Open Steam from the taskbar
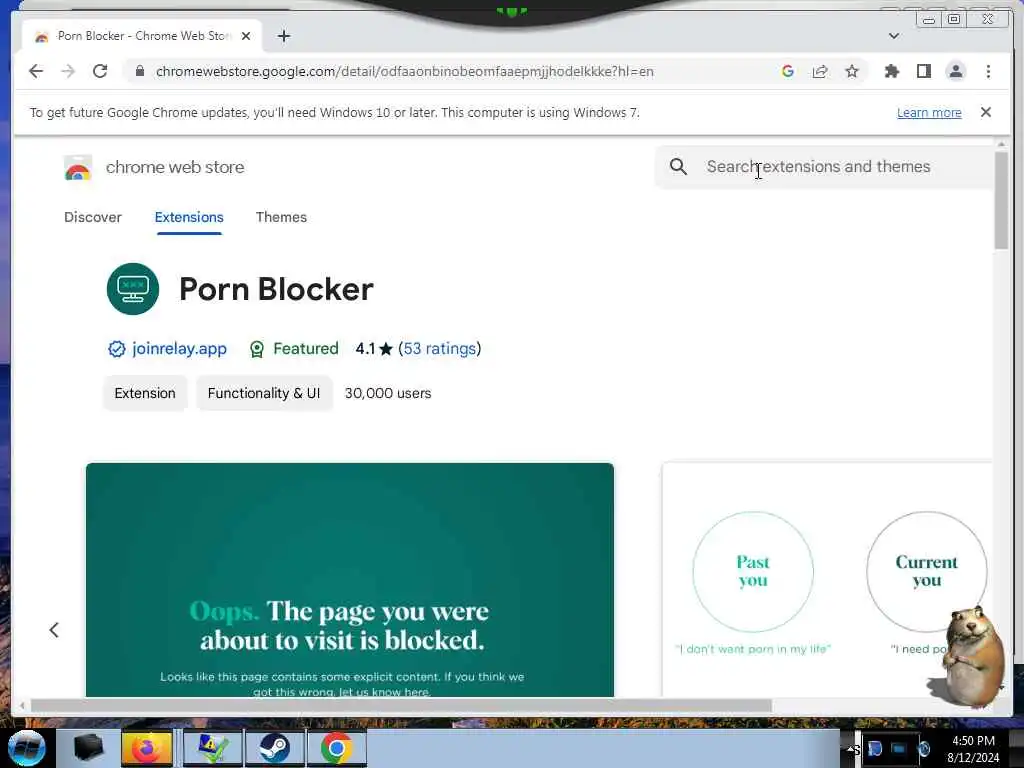 tap(274, 748)
